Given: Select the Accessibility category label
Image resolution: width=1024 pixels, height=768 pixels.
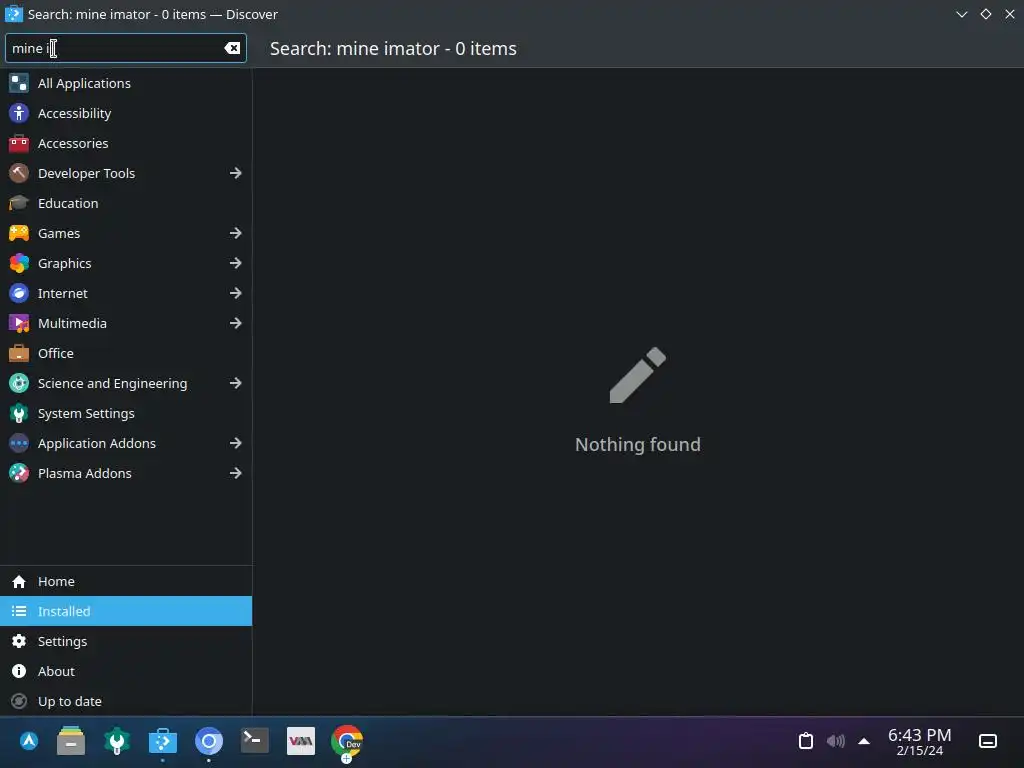Looking at the screenshot, I should pos(74,113).
